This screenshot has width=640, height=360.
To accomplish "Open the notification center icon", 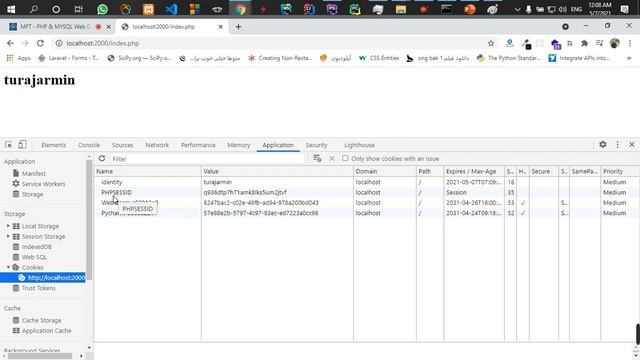I will tap(624, 9).
